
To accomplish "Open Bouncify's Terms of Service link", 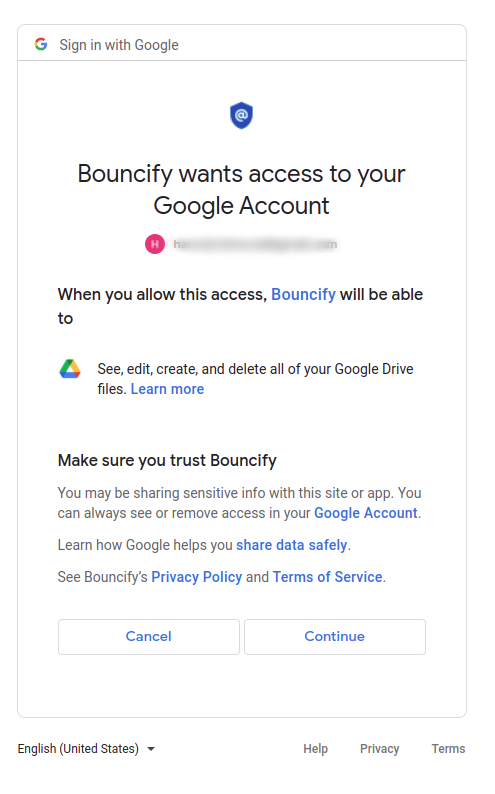I will 327,577.
